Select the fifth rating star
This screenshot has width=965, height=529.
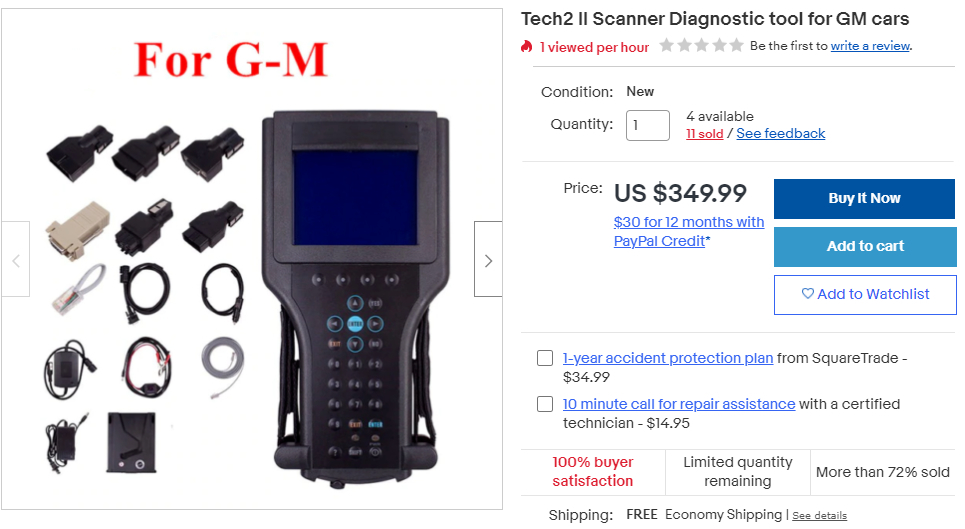[x=736, y=45]
